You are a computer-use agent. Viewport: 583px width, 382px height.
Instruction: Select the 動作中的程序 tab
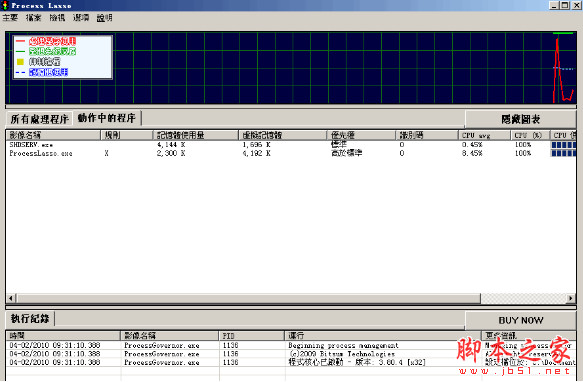pyautogui.click(x=106, y=118)
